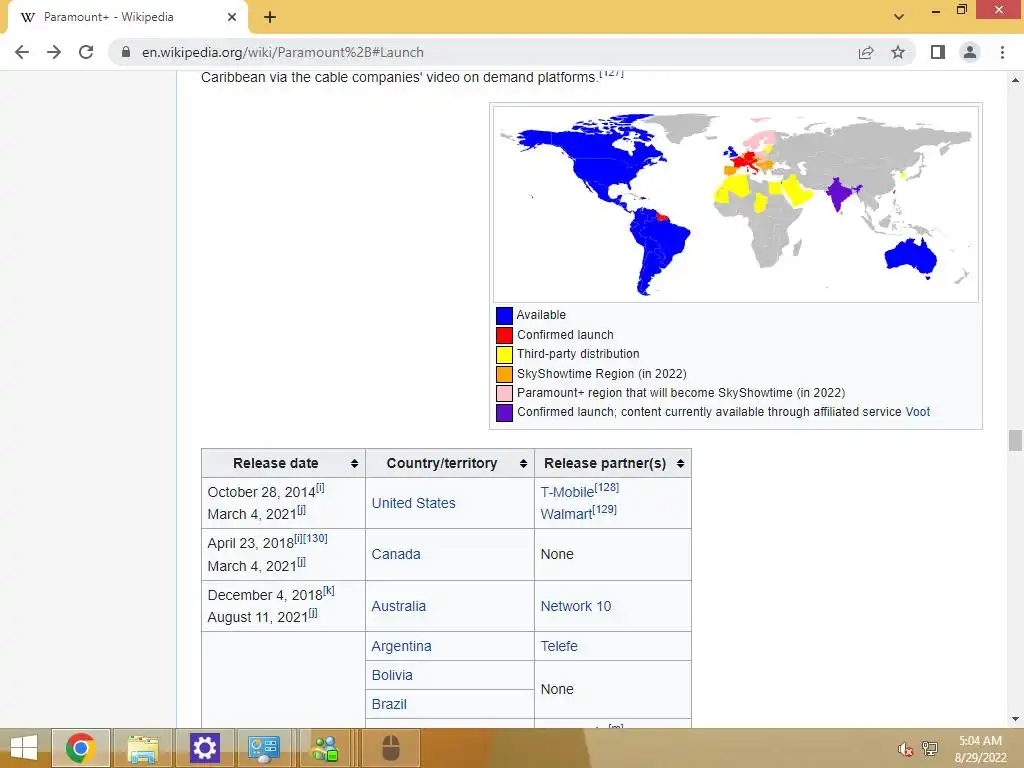
Task: Click the scrollbar up arrow
Action: (x=1015, y=80)
